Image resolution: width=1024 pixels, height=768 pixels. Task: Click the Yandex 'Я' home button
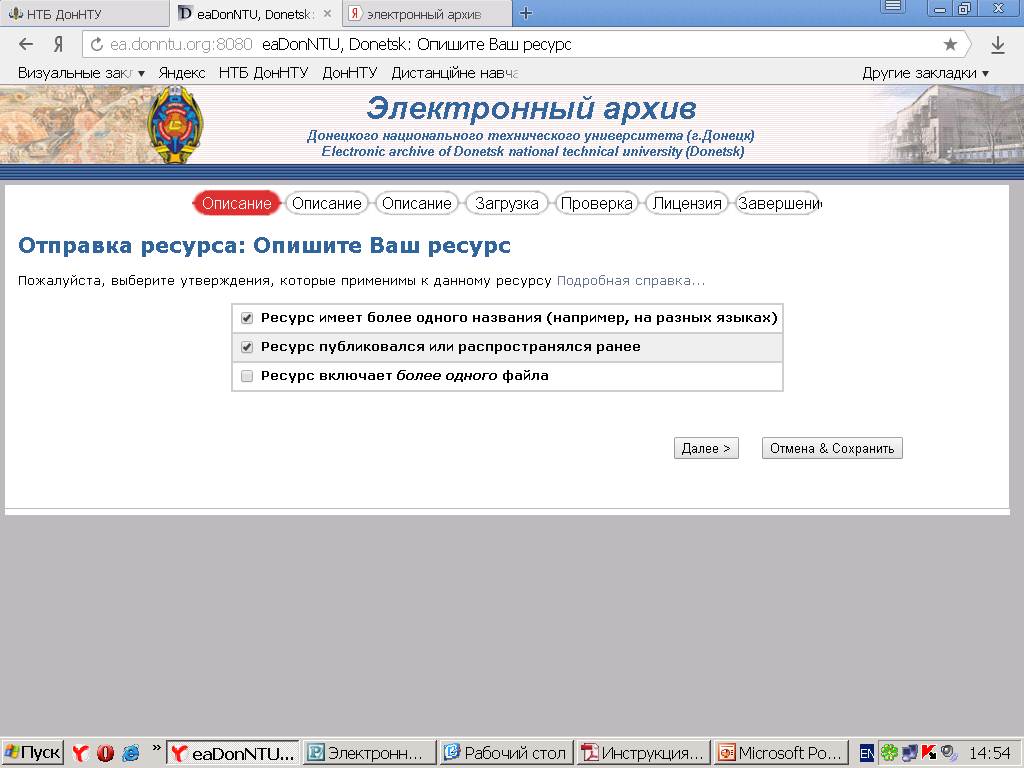point(59,44)
